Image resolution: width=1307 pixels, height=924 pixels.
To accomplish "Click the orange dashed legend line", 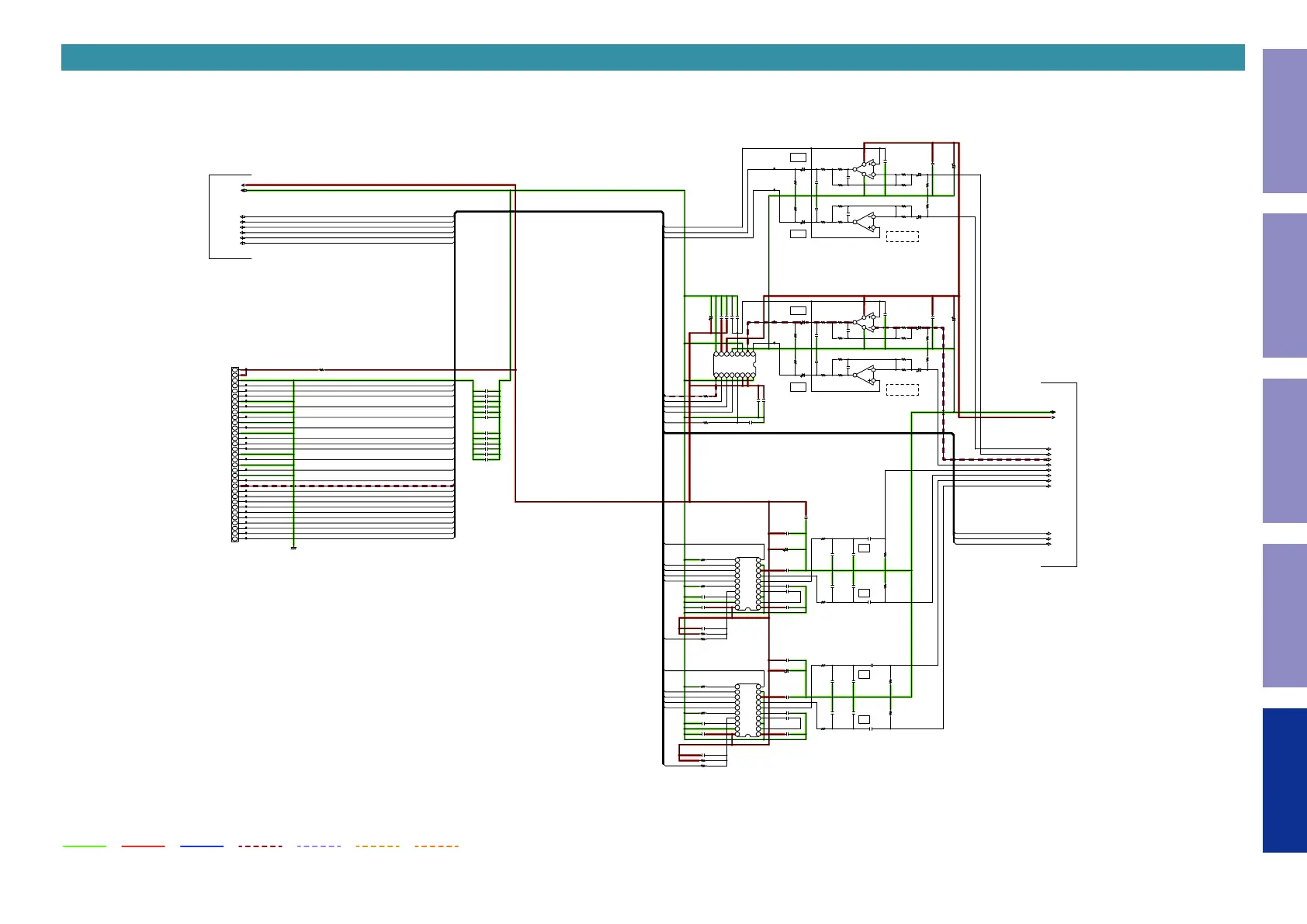I will [x=436, y=846].
